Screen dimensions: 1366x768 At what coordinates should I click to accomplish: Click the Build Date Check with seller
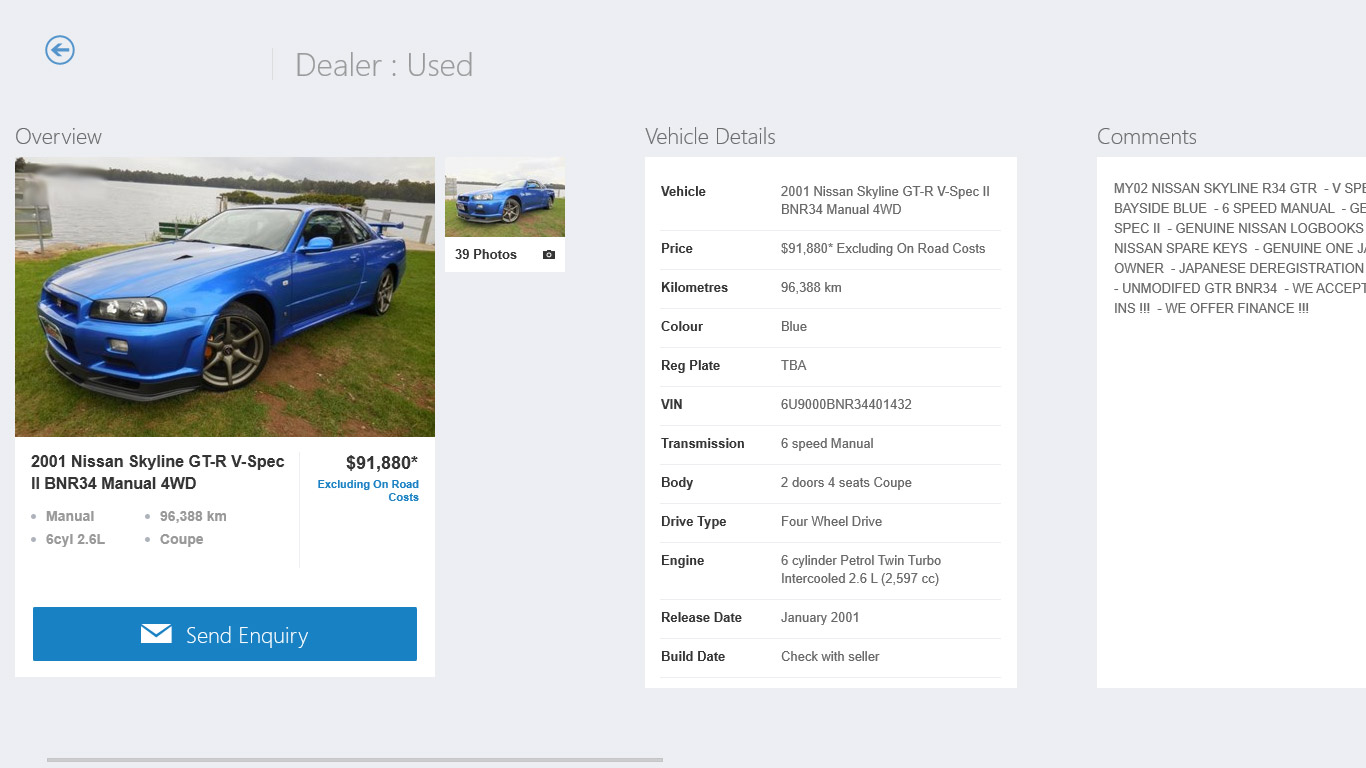click(x=830, y=657)
